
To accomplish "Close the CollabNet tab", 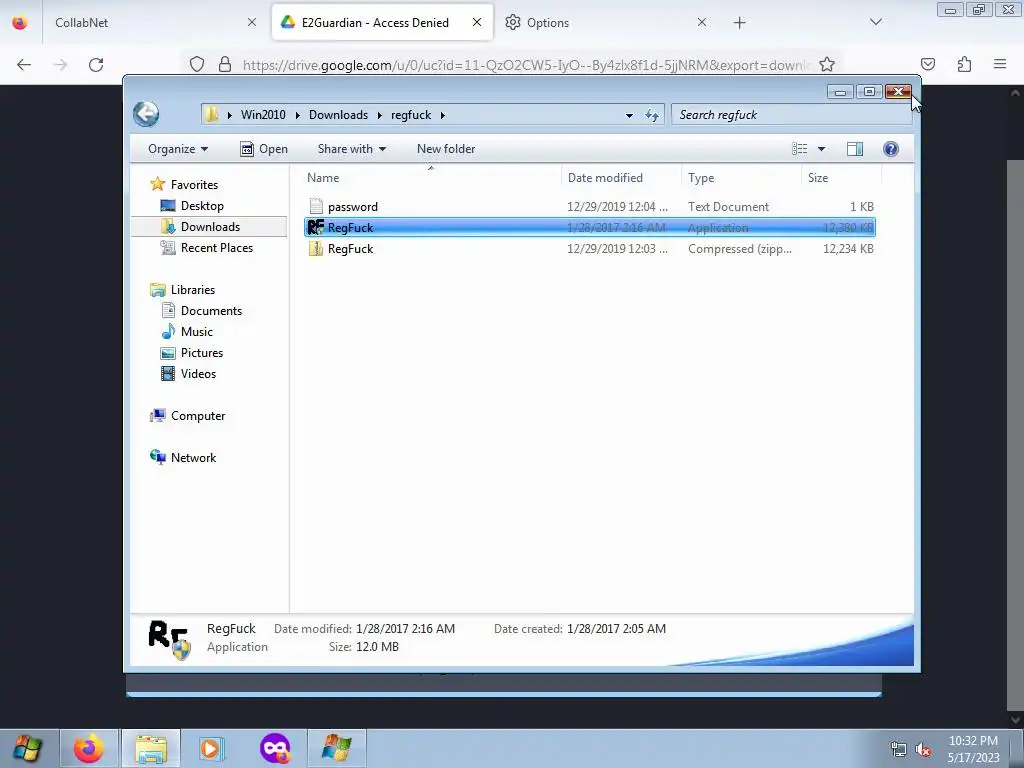I will coord(252,22).
